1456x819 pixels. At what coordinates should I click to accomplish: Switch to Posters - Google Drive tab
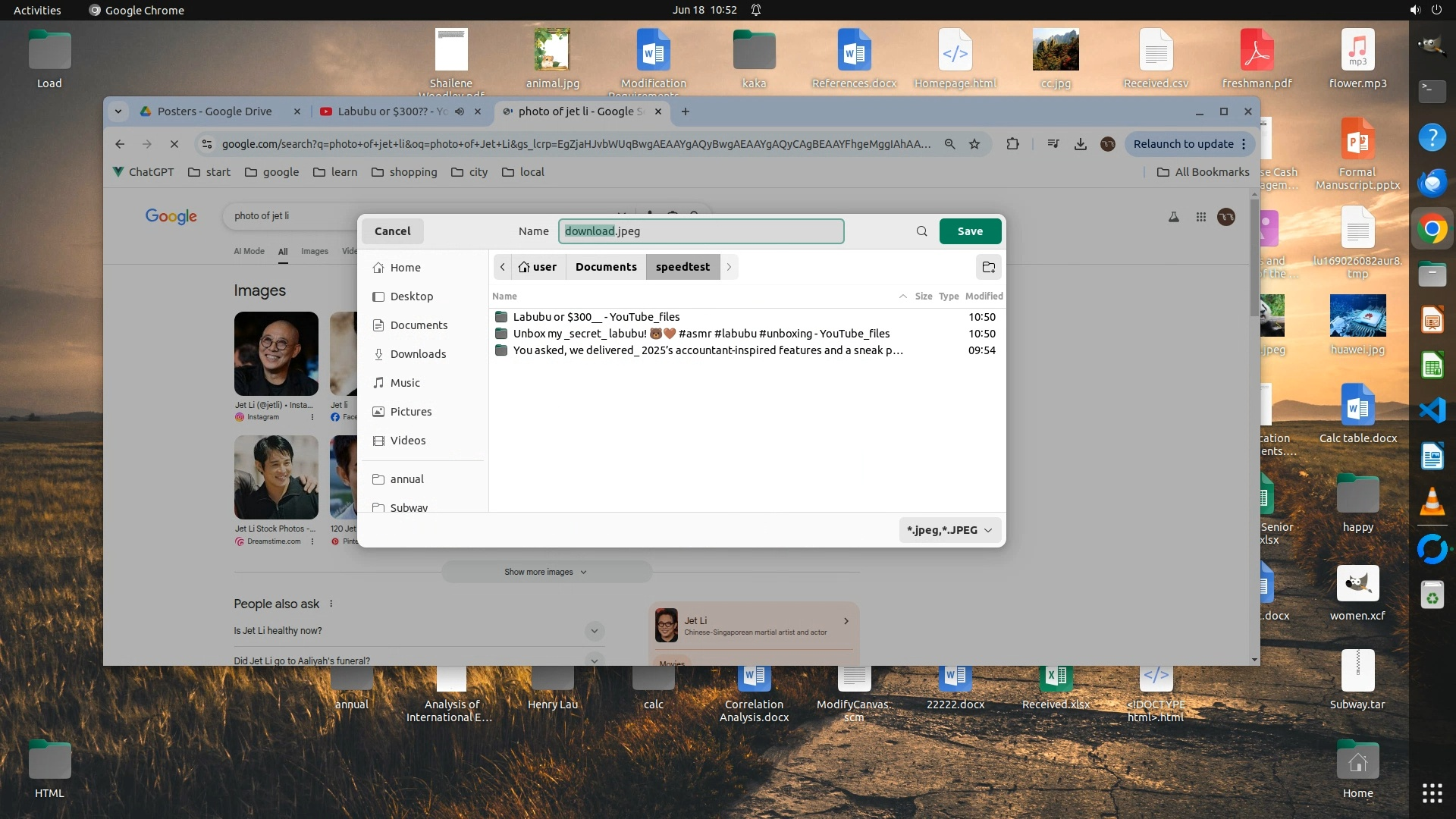pos(215,111)
